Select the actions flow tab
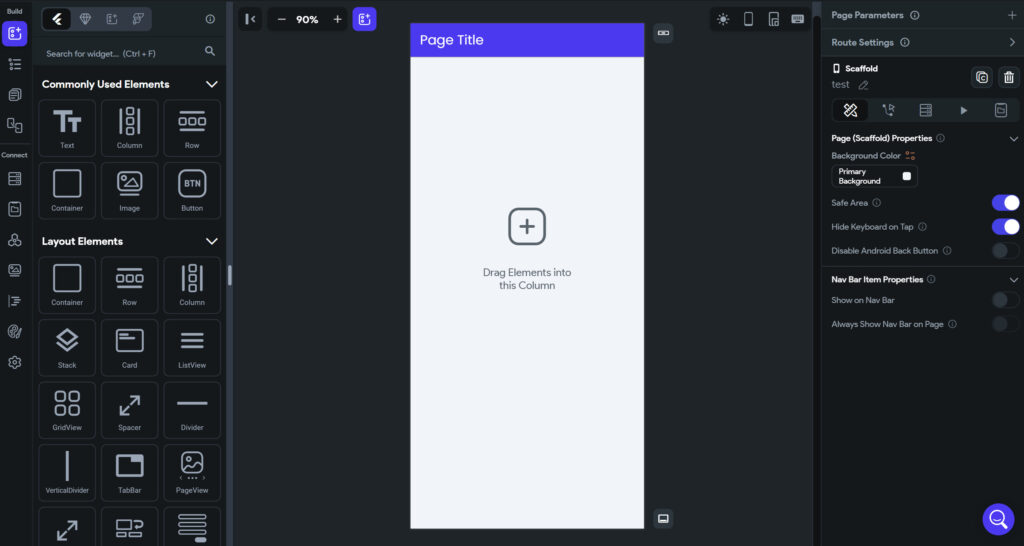This screenshot has height=546, width=1024. coord(888,110)
